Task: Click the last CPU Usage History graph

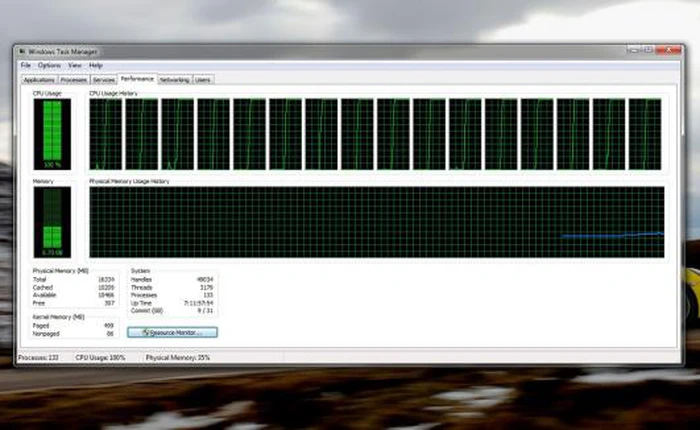Action: pyautogui.click(x=644, y=134)
